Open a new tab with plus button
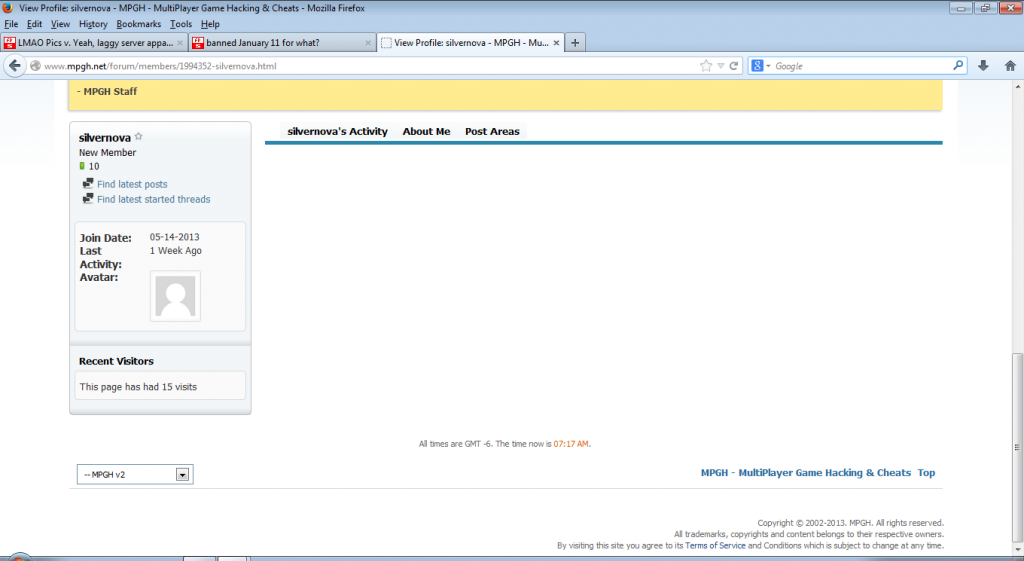The image size is (1024, 561). click(575, 43)
